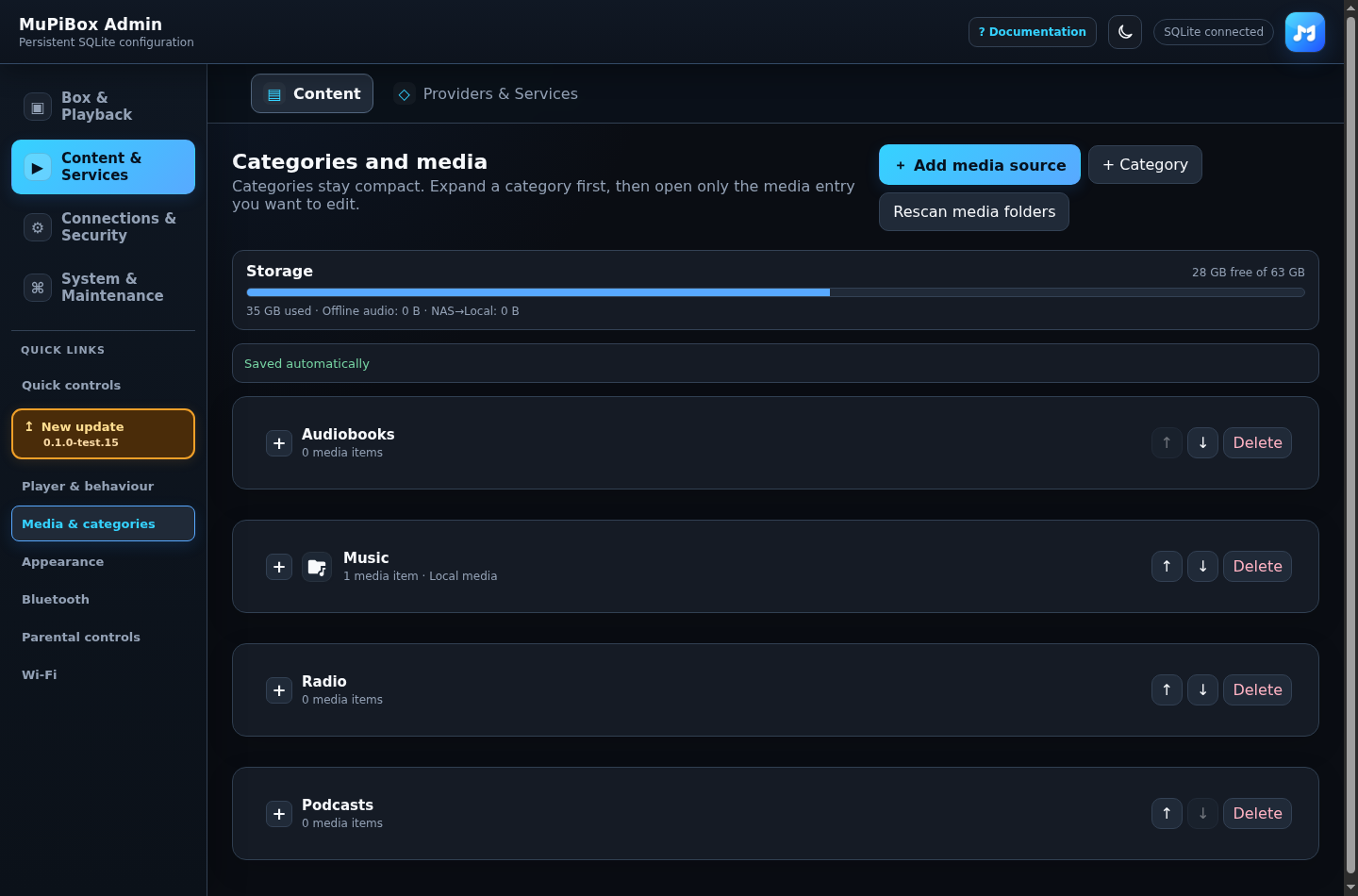Image resolution: width=1358 pixels, height=896 pixels.
Task: Open the Documentation link
Action: point(1033,32)
